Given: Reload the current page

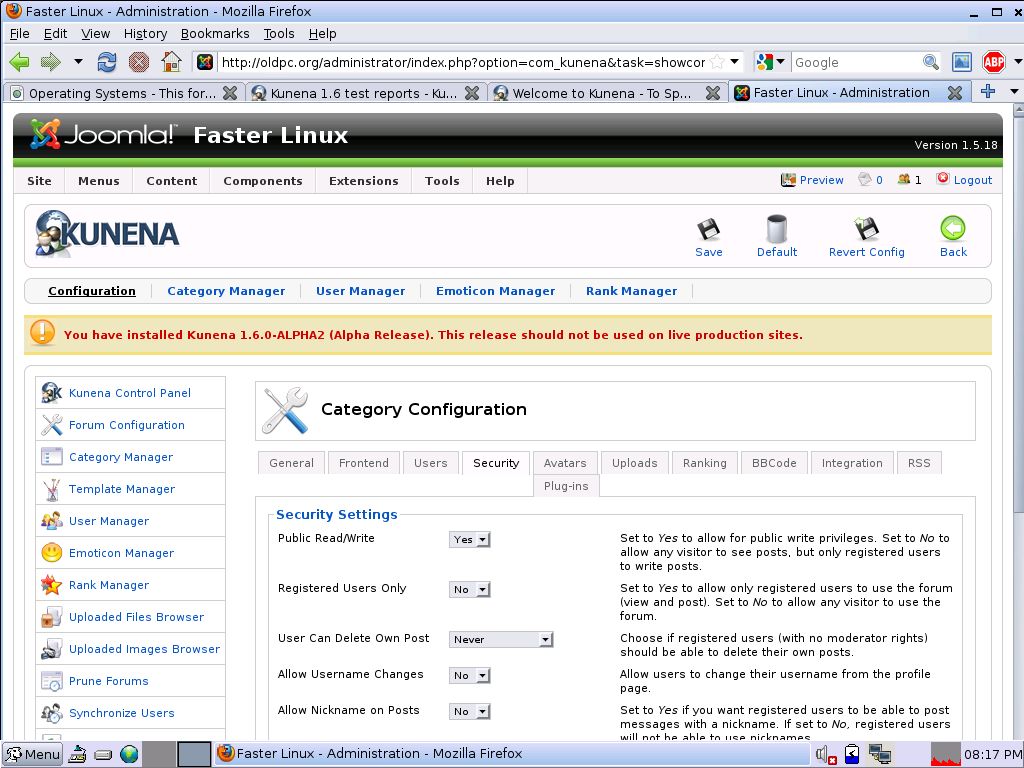Looking at the screenshot, I should [x=106, y=62].
